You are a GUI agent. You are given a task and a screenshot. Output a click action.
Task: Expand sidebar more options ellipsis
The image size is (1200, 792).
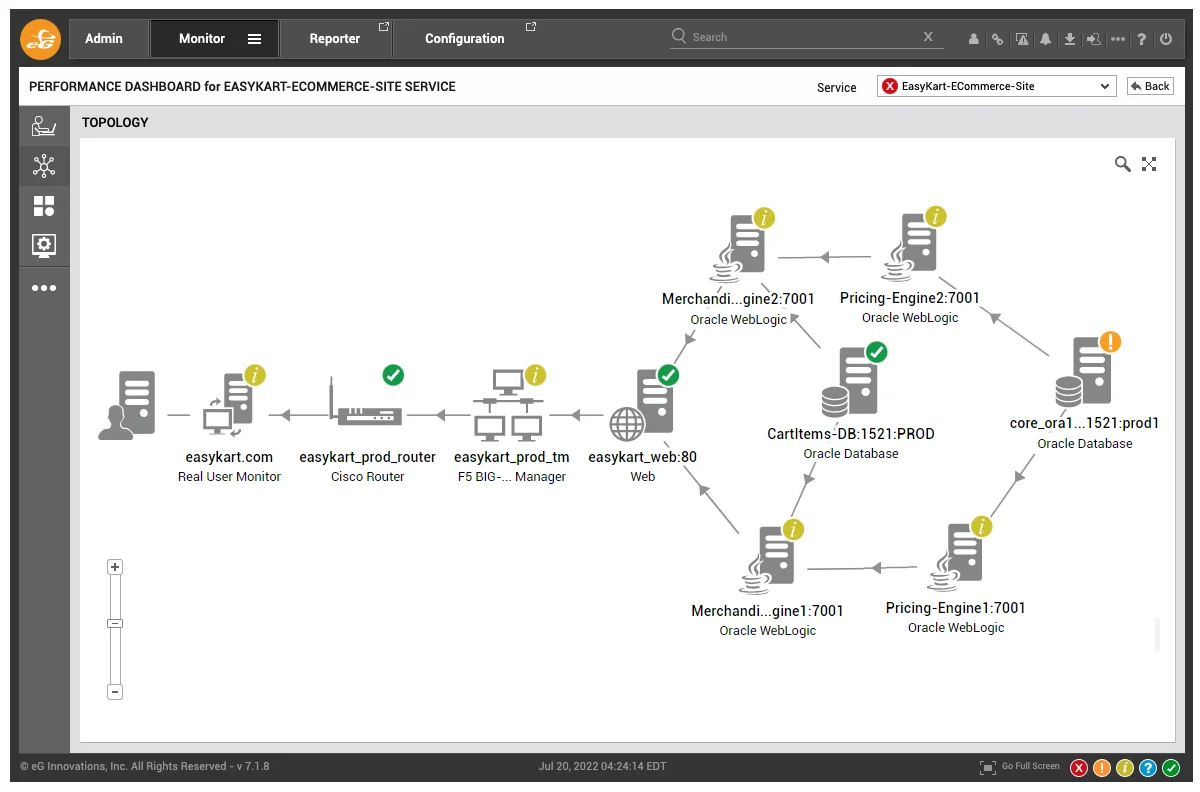pos(44,288)
